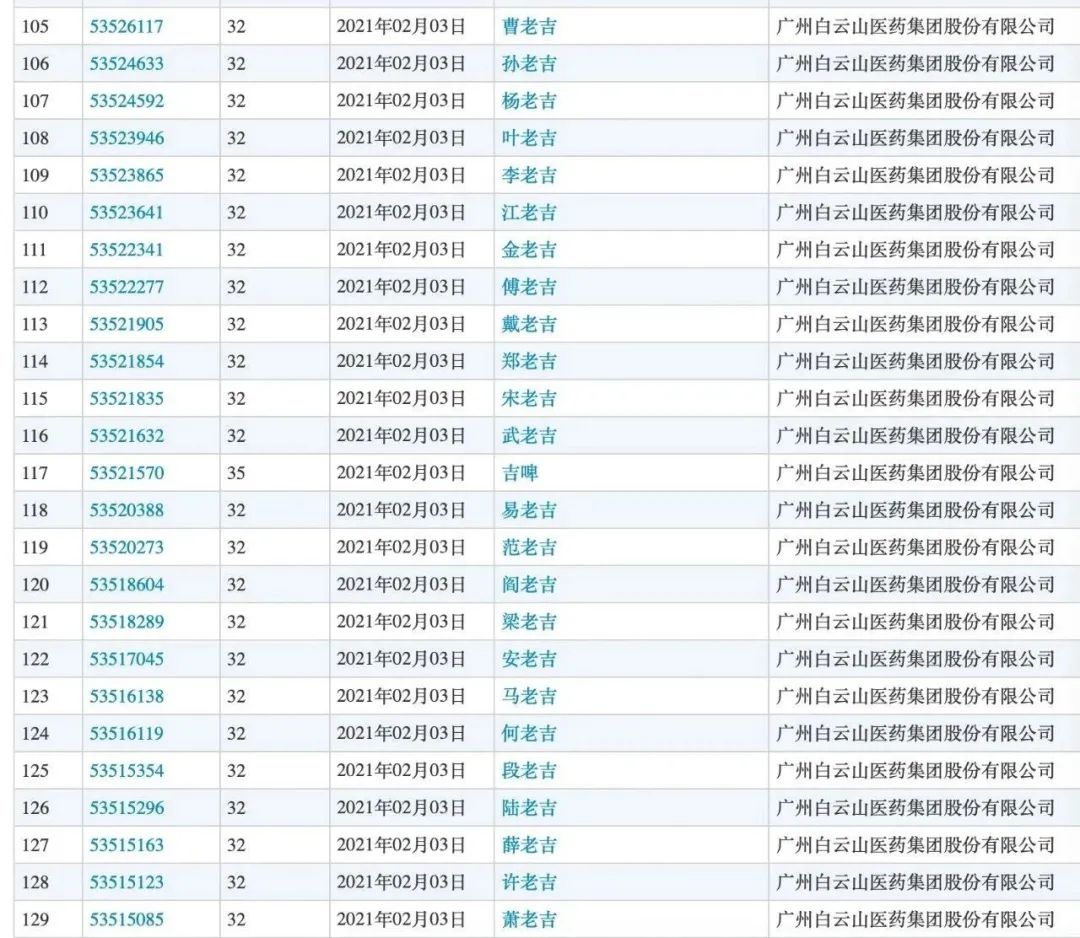1080x938 pixels.
Task: Open application number 53517045
Action: (x=127, y=659)
